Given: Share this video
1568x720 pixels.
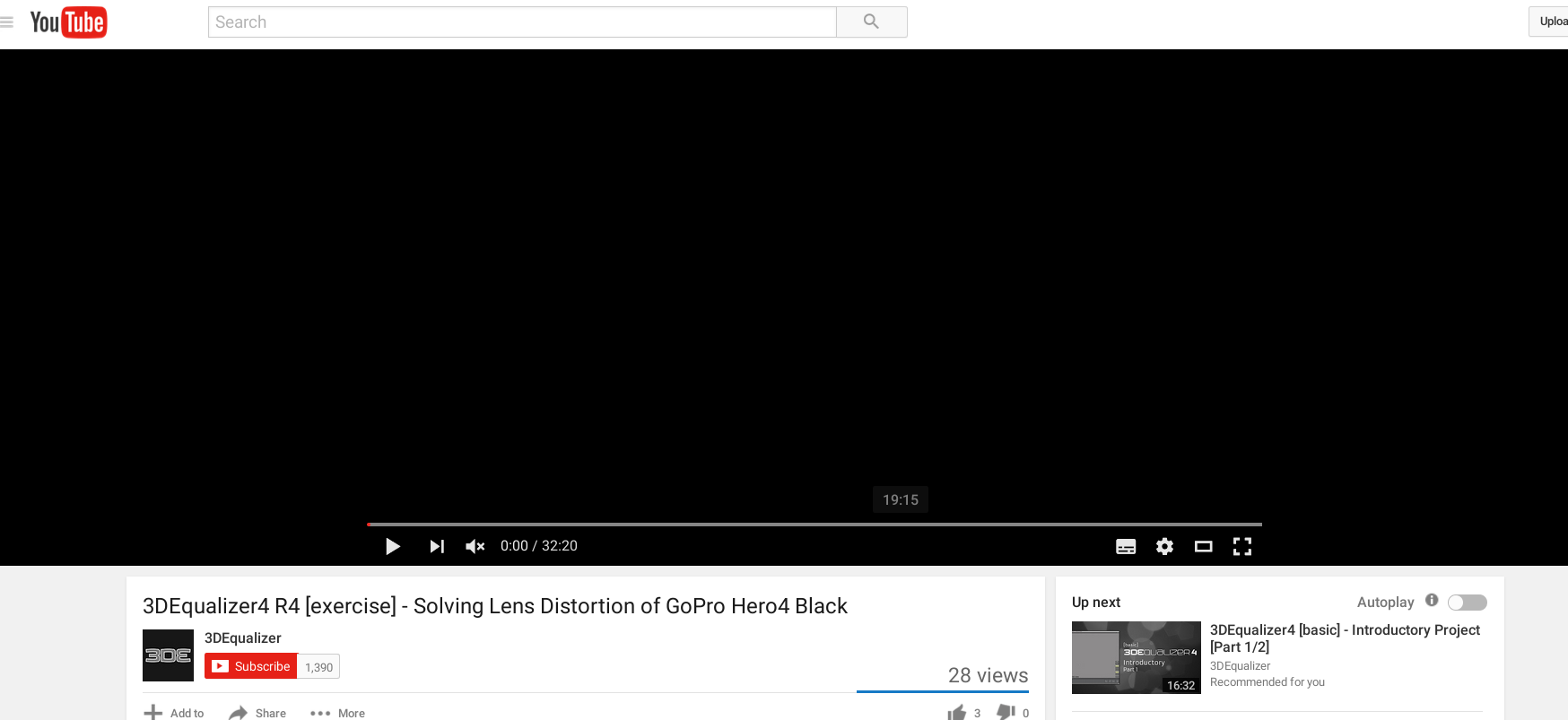Looking at the screenshot, I should coord(257,713).
